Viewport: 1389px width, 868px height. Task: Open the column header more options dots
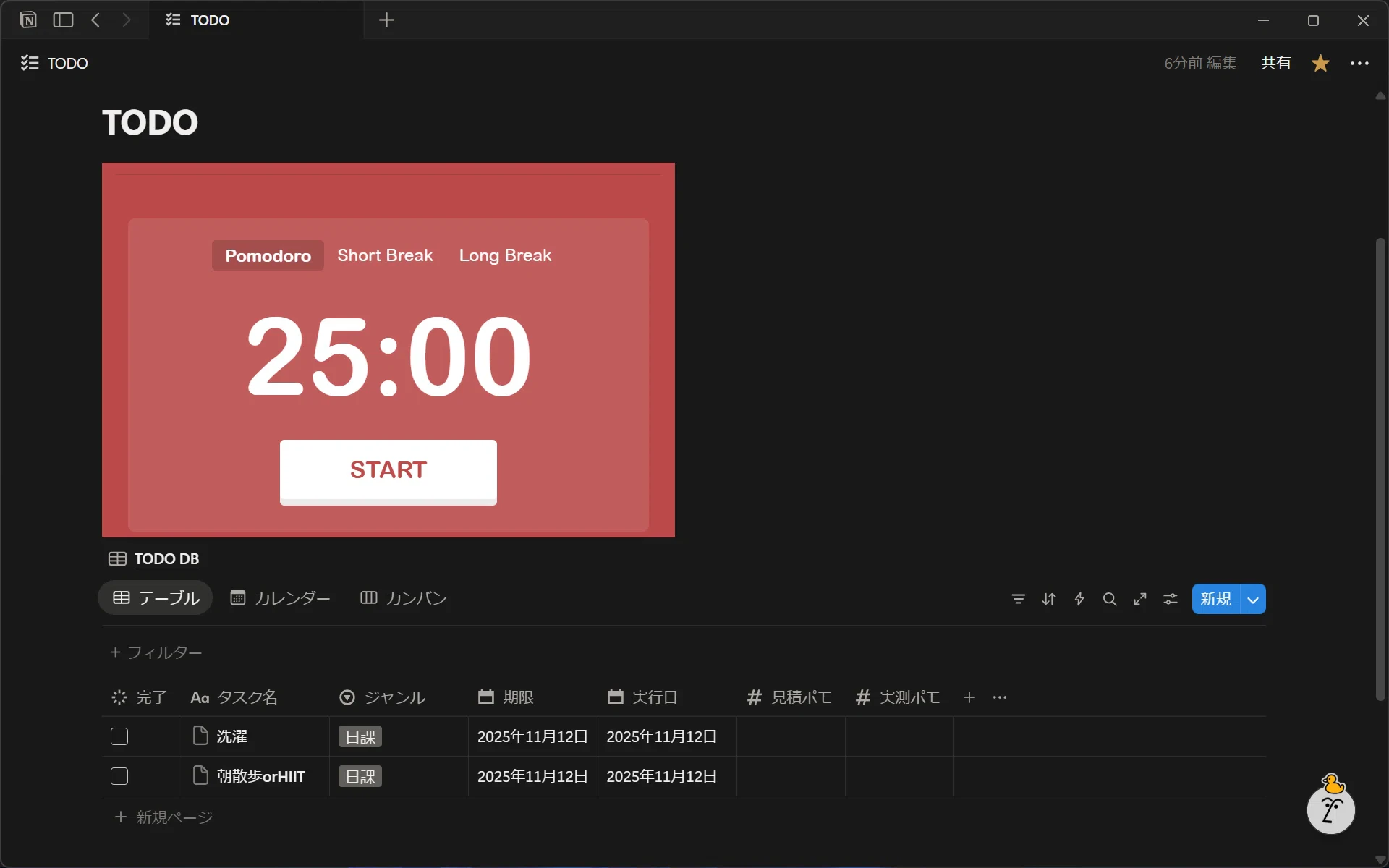(x=1000, y=697)
